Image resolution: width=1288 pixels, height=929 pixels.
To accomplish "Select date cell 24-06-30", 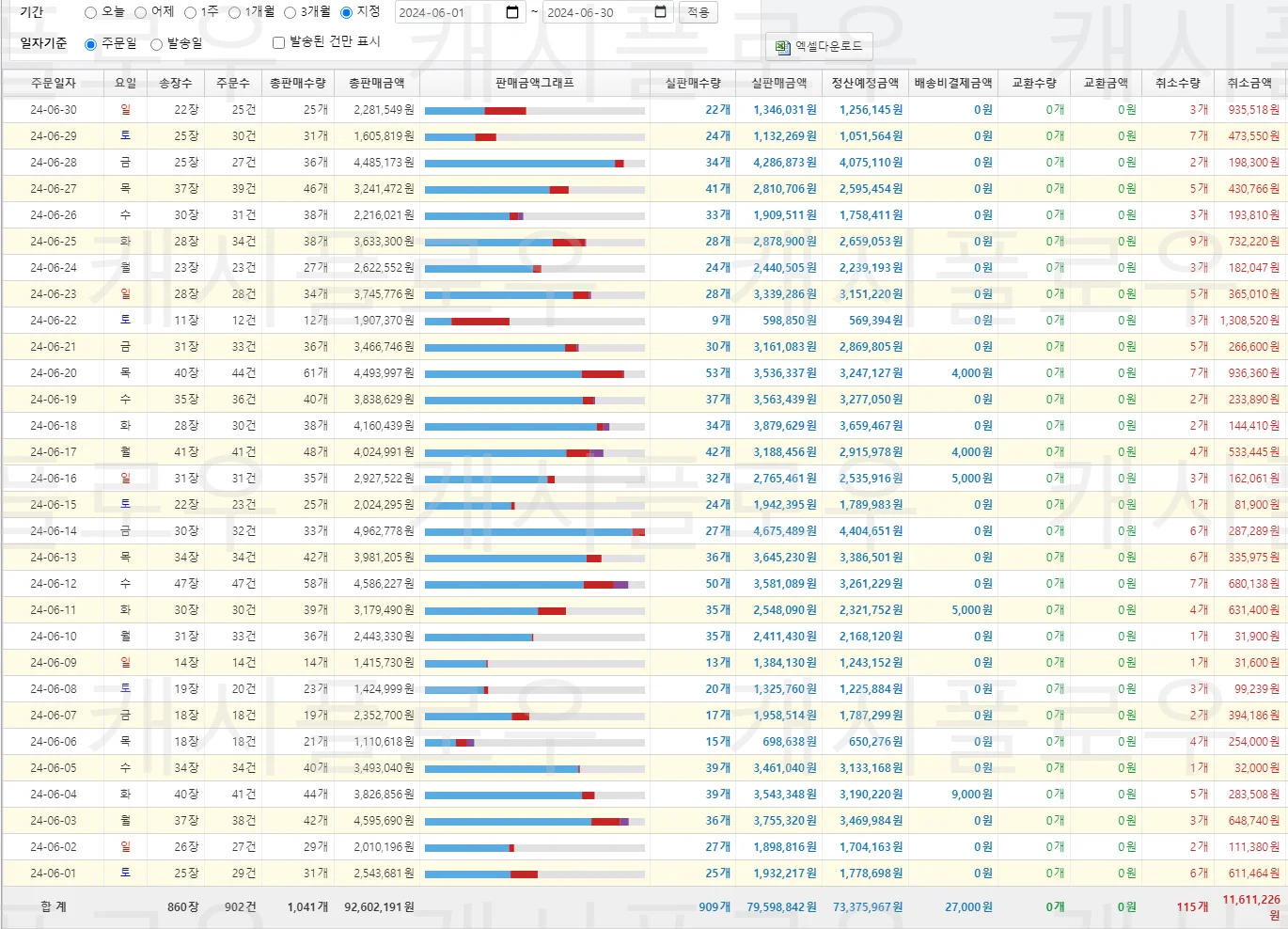I will [54, 110].
